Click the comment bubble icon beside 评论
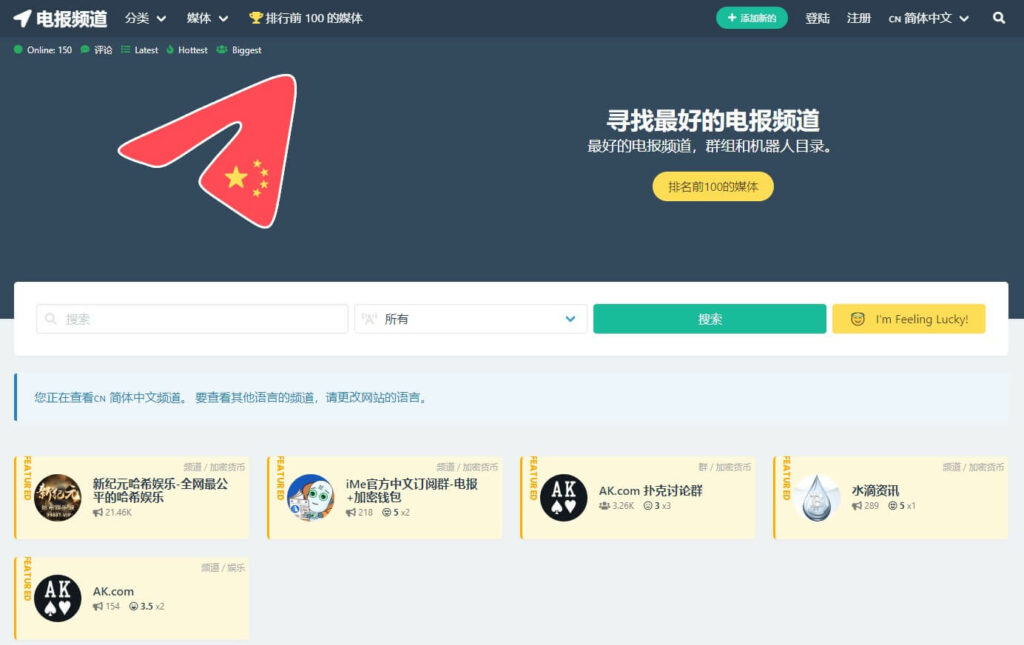The height and width of the screenshot is (645, 1024). [x=85, y=50]
